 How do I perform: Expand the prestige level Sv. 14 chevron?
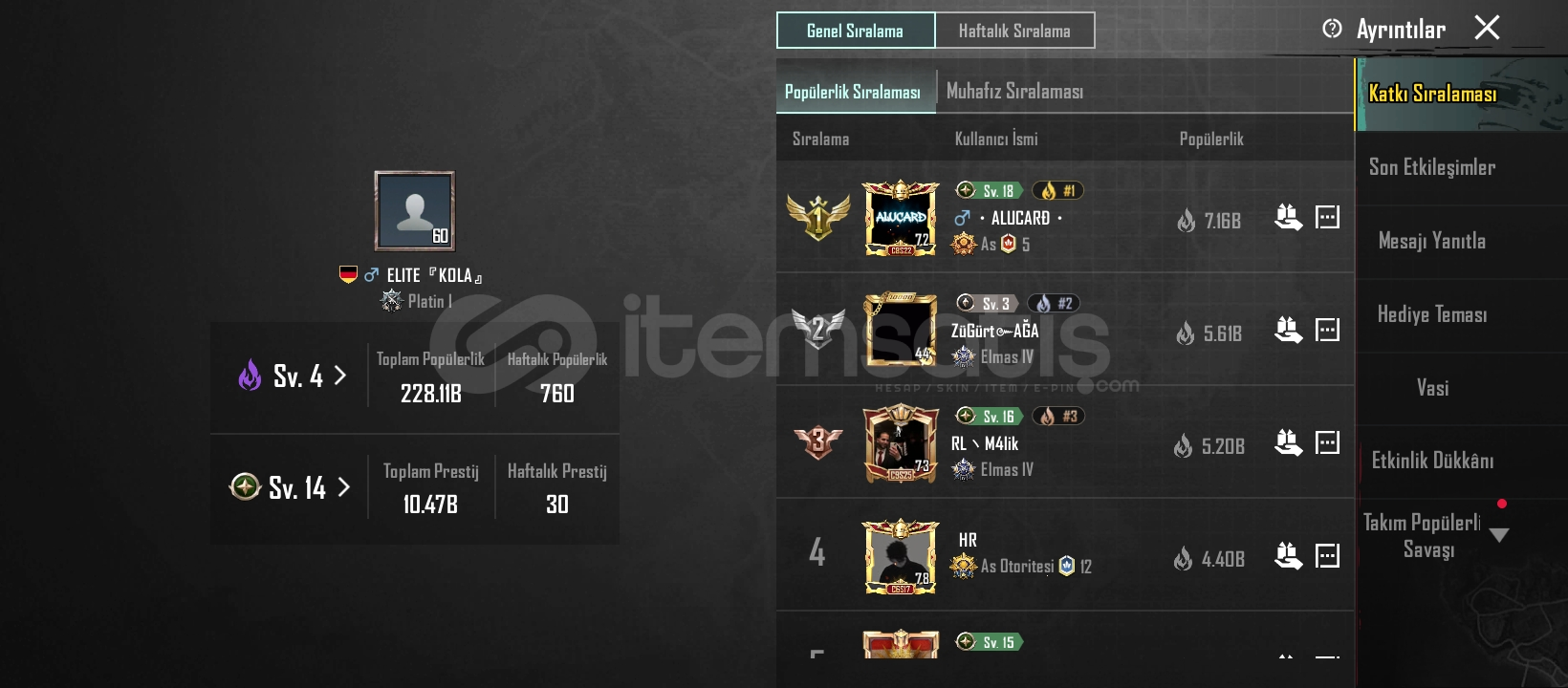click(343, 487)
